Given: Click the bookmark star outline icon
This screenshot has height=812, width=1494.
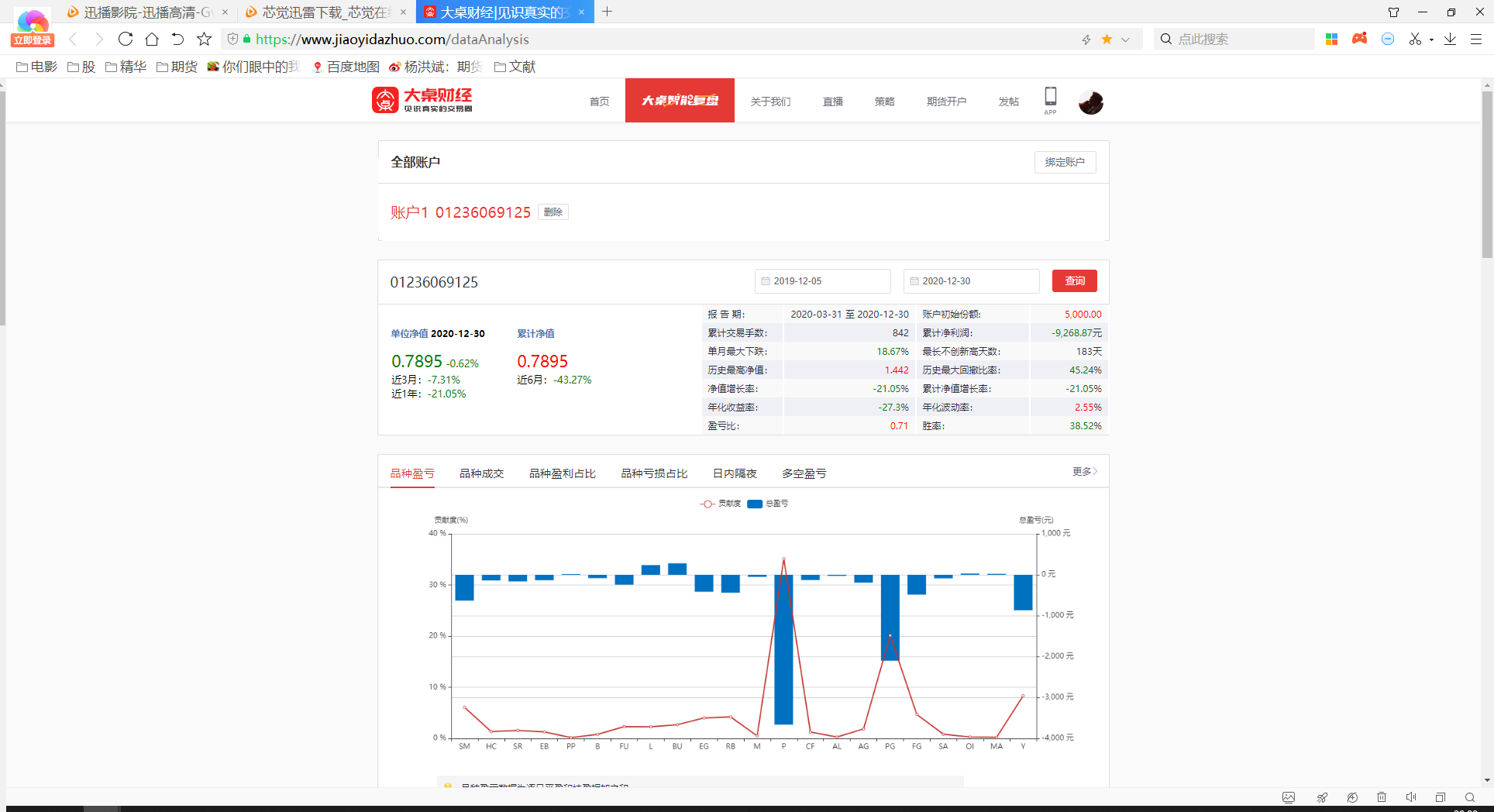Looking at the screenshot, I should pyautogui.click(x=204, y=39).
